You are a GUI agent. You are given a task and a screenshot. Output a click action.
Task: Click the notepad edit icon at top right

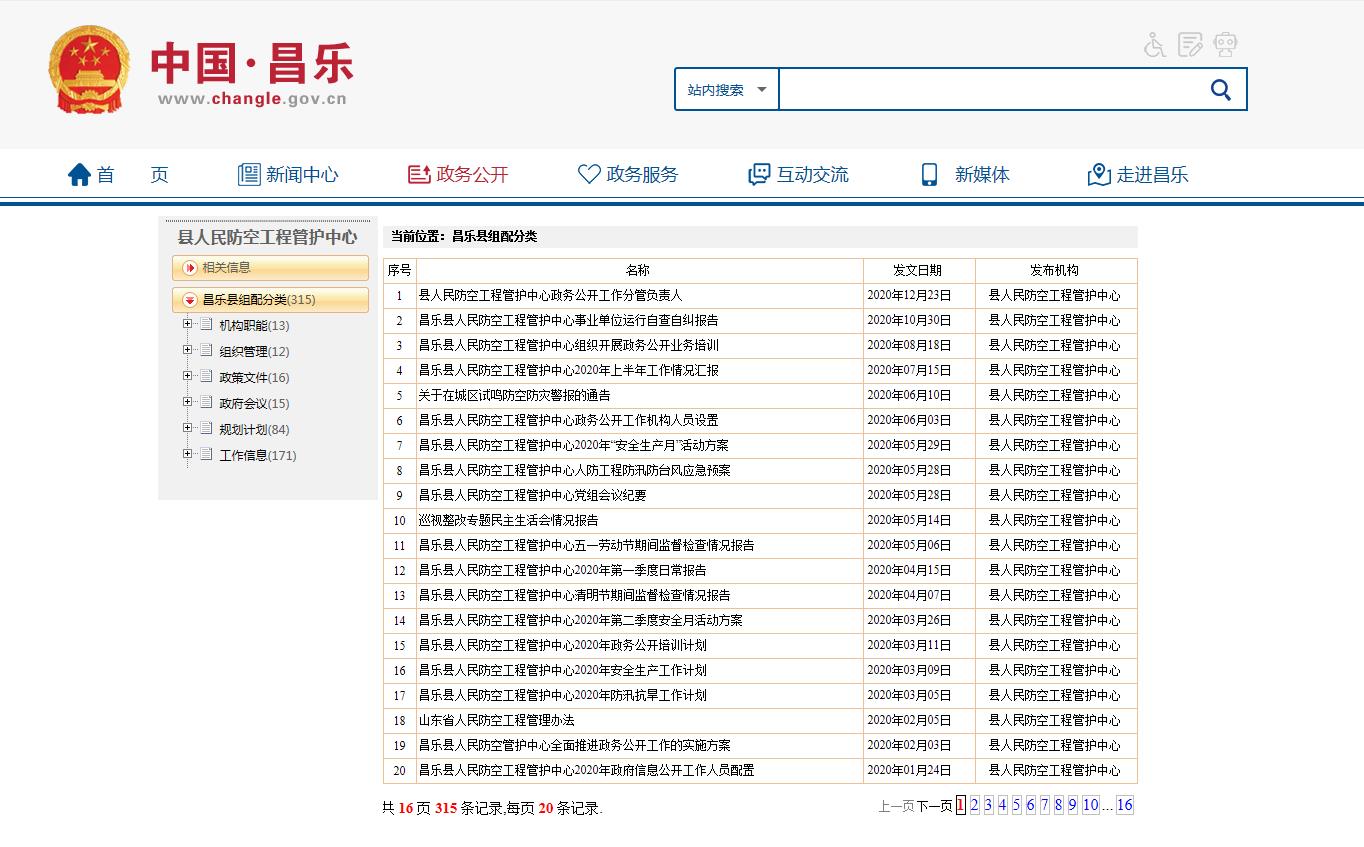(1190, 45)
